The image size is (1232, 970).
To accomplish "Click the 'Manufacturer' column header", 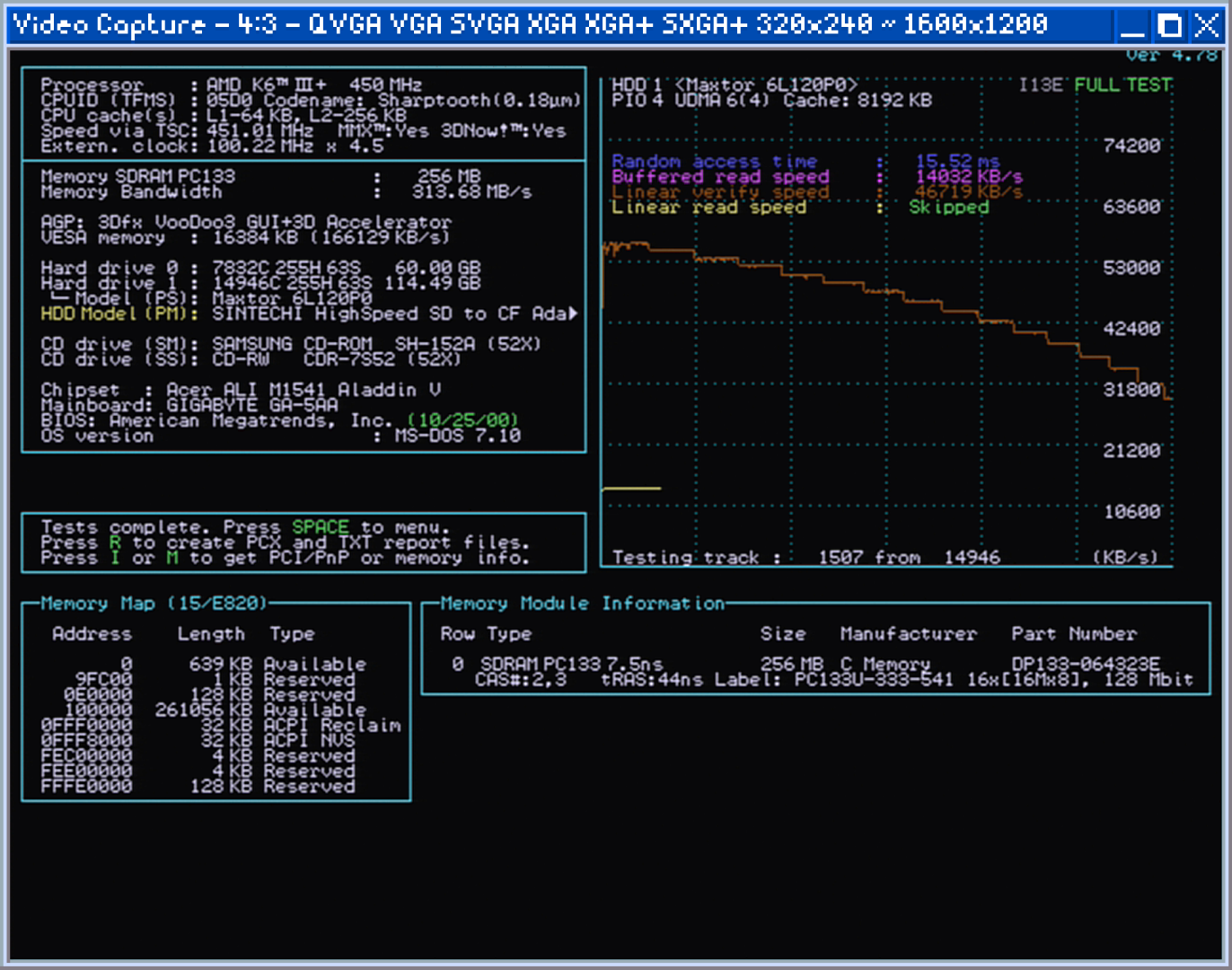I will pyautogui.click(x=908, y=634).
